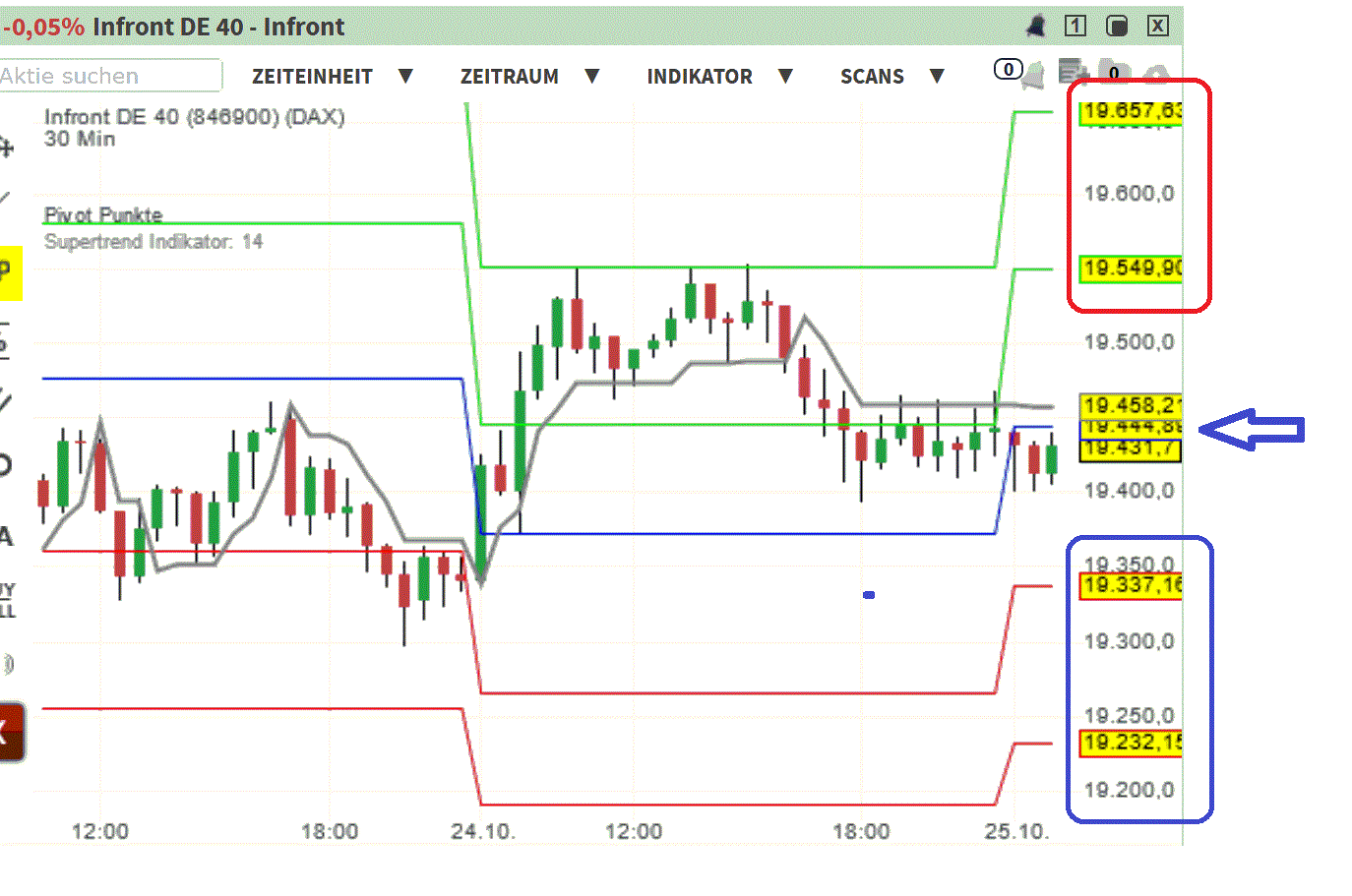This screenshot has width=1352, height=896.
Task: Click the boxed '1' icon in title bar
Action: point(1075,27)
